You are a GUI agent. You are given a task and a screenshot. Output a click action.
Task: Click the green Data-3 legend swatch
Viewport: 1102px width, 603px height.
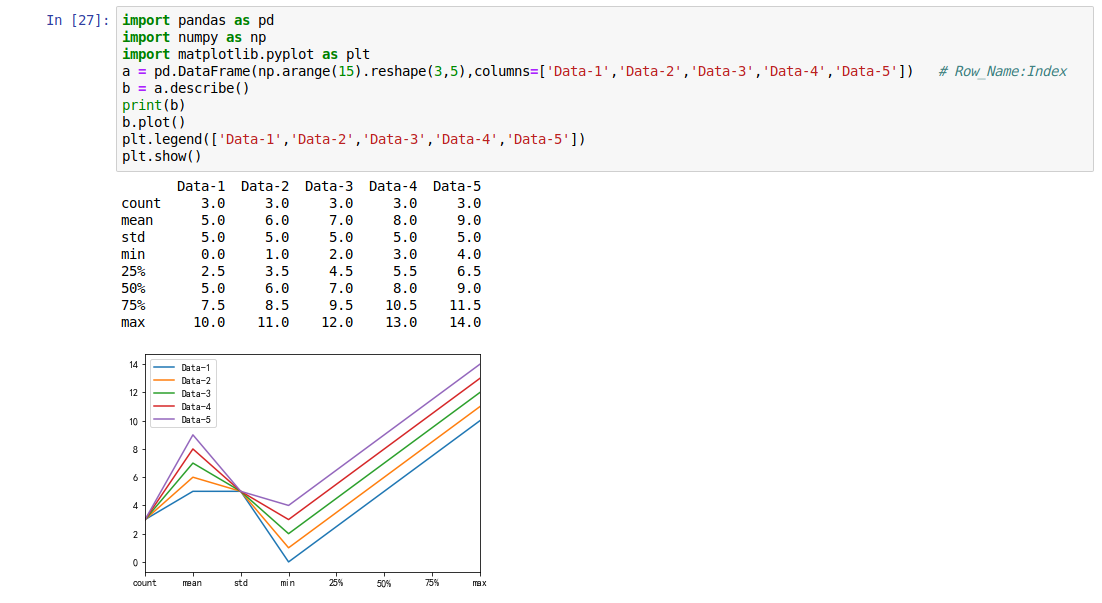tap(164, 394)
